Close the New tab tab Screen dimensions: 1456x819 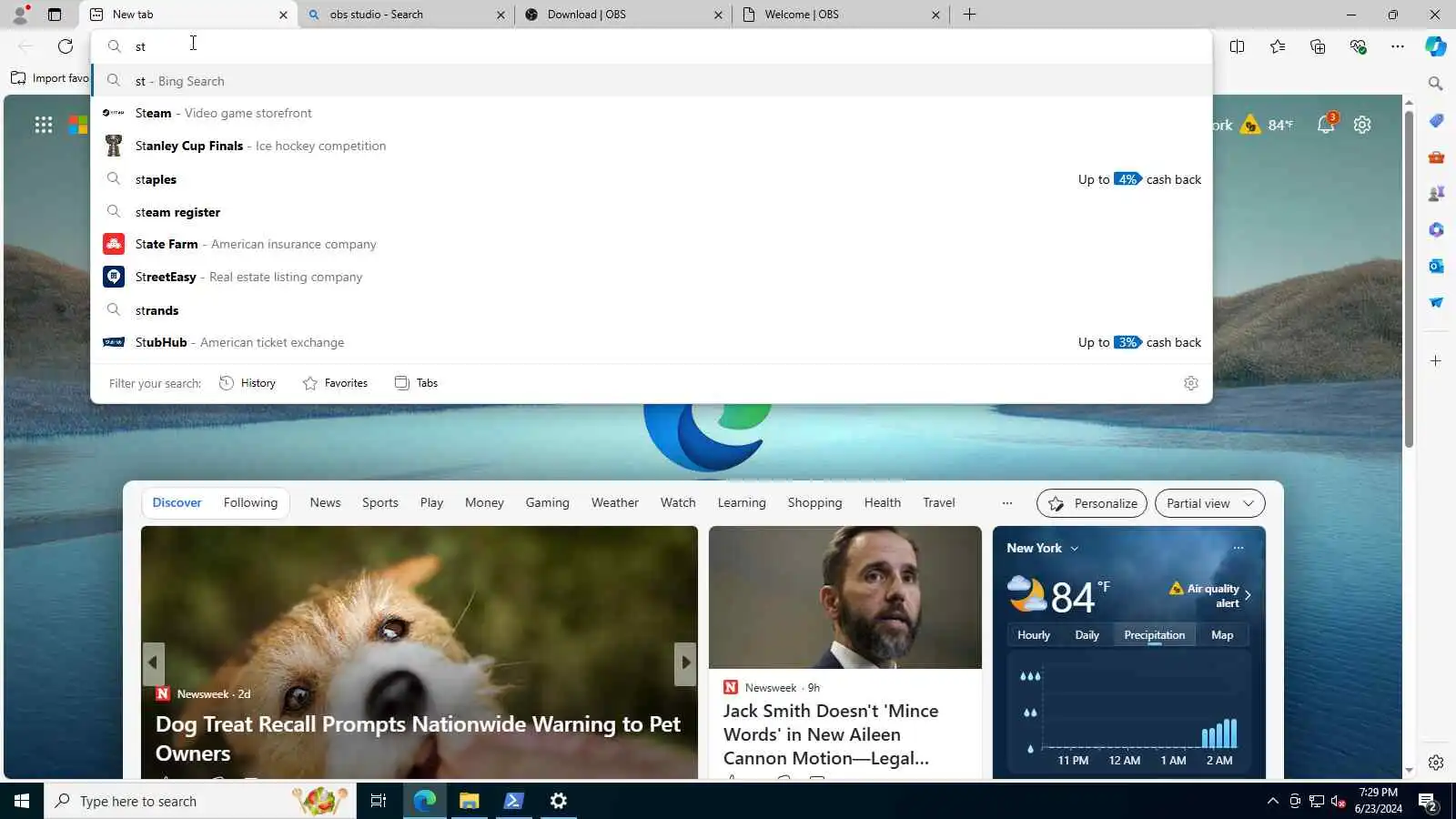pyautogui.click(x=283, y=15)
